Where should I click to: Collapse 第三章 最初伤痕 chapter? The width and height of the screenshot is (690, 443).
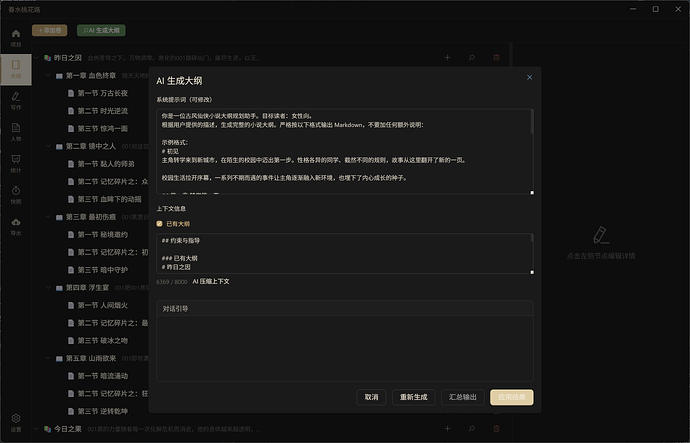pyautogui.click(x=48, y=216)
